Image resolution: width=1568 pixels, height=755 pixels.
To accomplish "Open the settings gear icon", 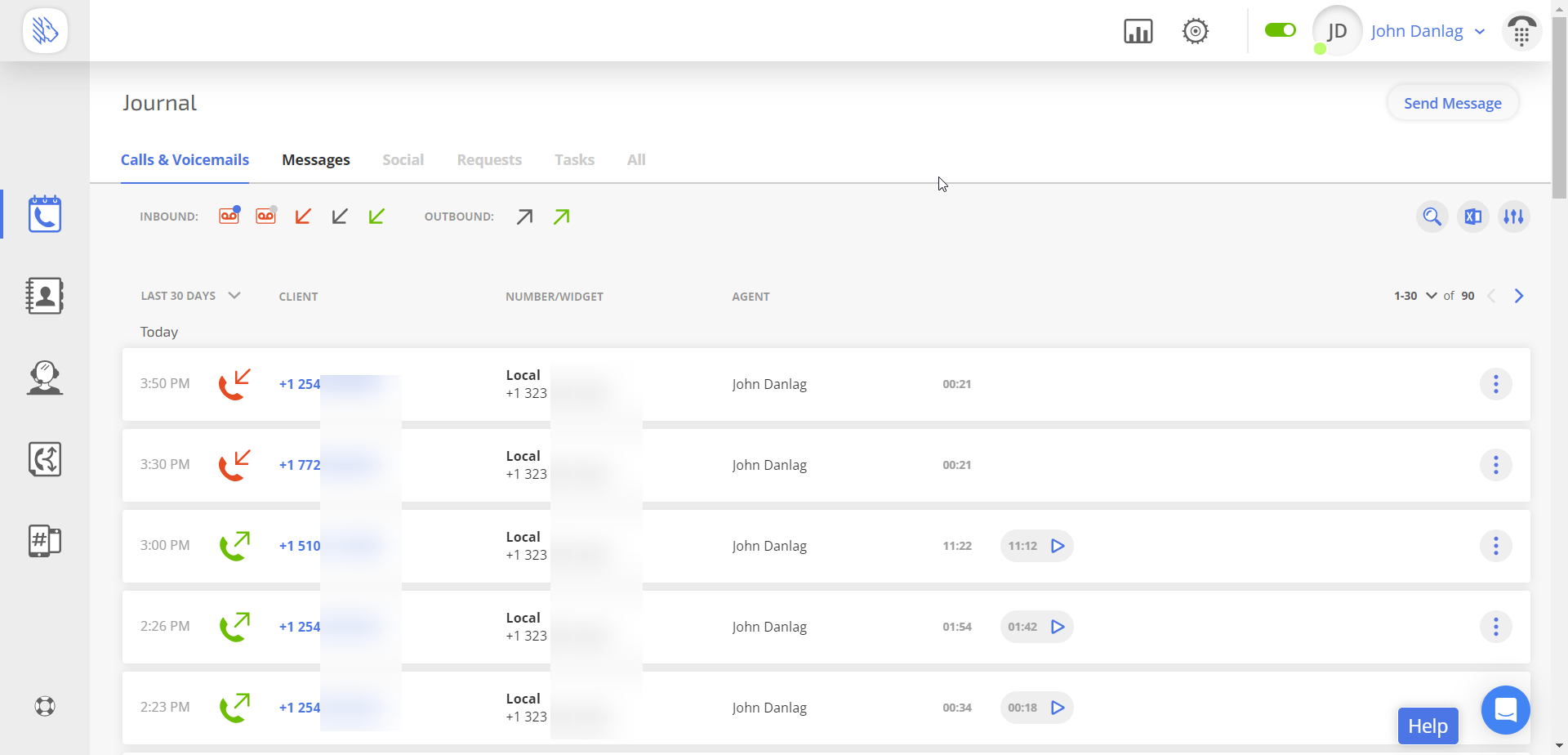I will [1195, 32].
